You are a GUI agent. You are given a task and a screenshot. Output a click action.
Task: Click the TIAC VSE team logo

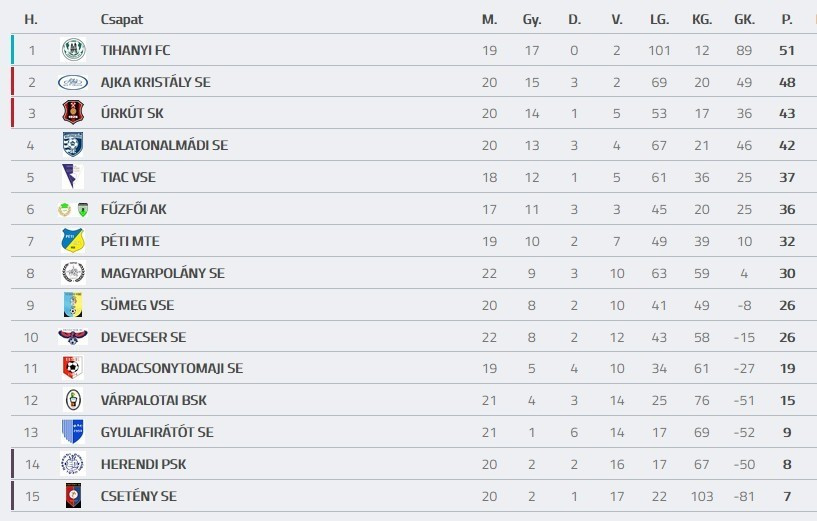(x=73, y=177)
